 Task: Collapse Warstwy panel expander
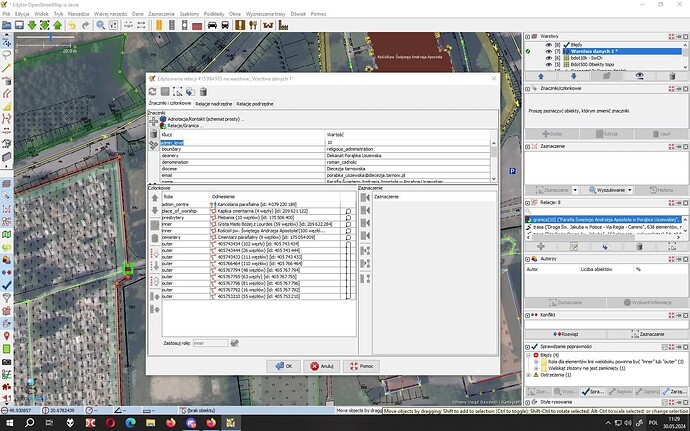(528, 37)
